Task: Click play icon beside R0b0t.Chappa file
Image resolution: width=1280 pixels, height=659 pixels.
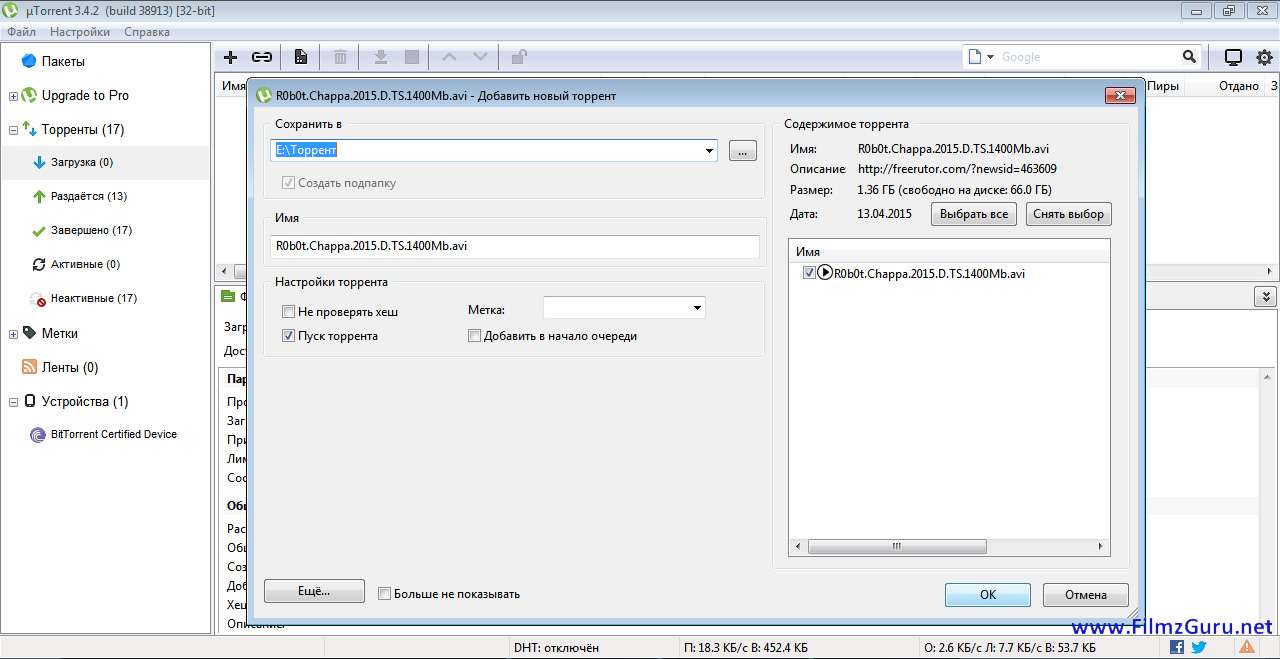Action: (x=825, y=273)
